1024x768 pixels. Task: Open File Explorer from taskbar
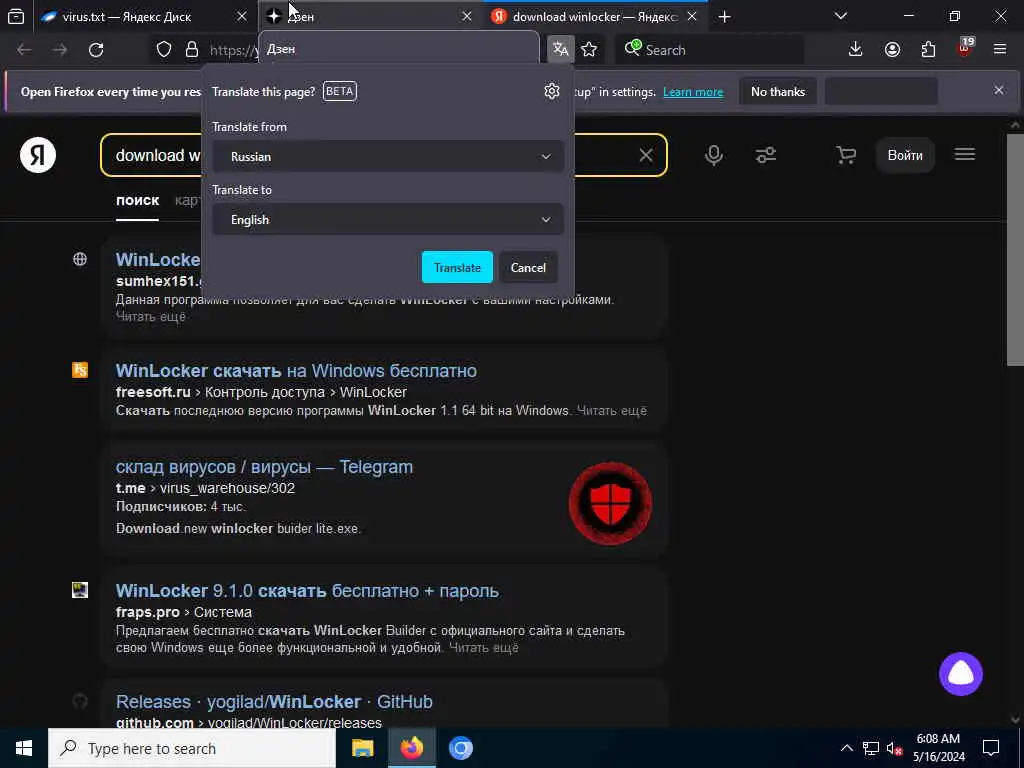click(362, 748)
